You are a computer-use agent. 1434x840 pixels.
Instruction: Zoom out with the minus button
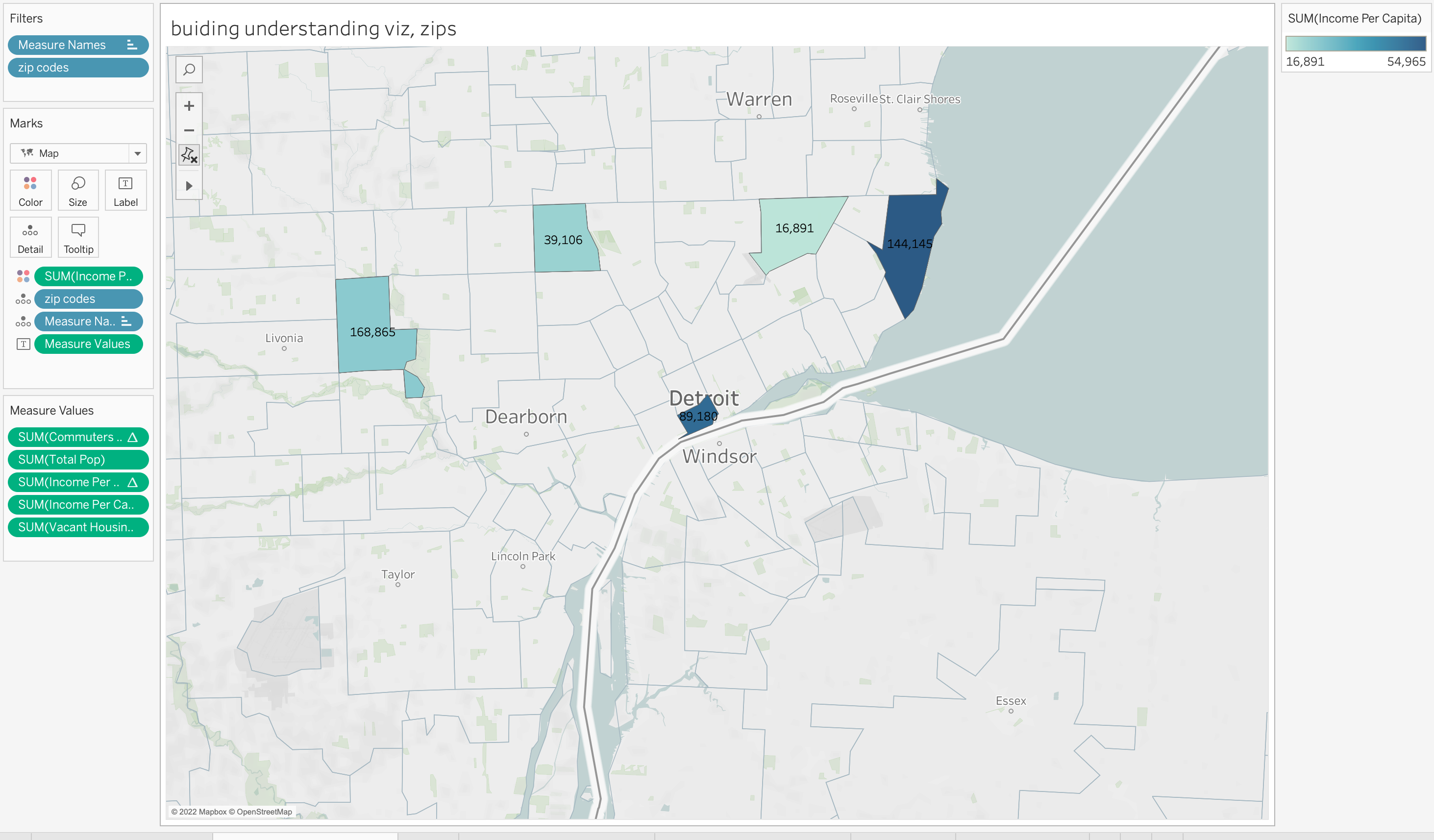[189, 130]
